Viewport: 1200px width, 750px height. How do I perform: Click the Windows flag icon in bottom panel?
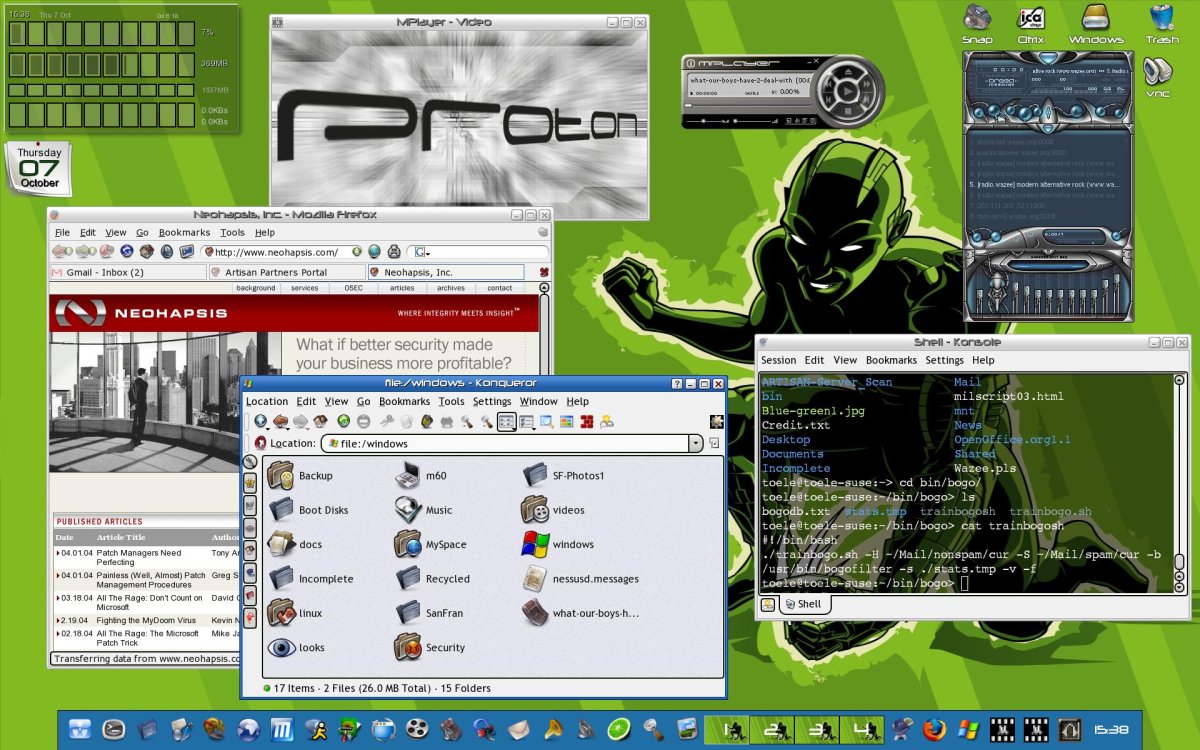coord(968,730)
